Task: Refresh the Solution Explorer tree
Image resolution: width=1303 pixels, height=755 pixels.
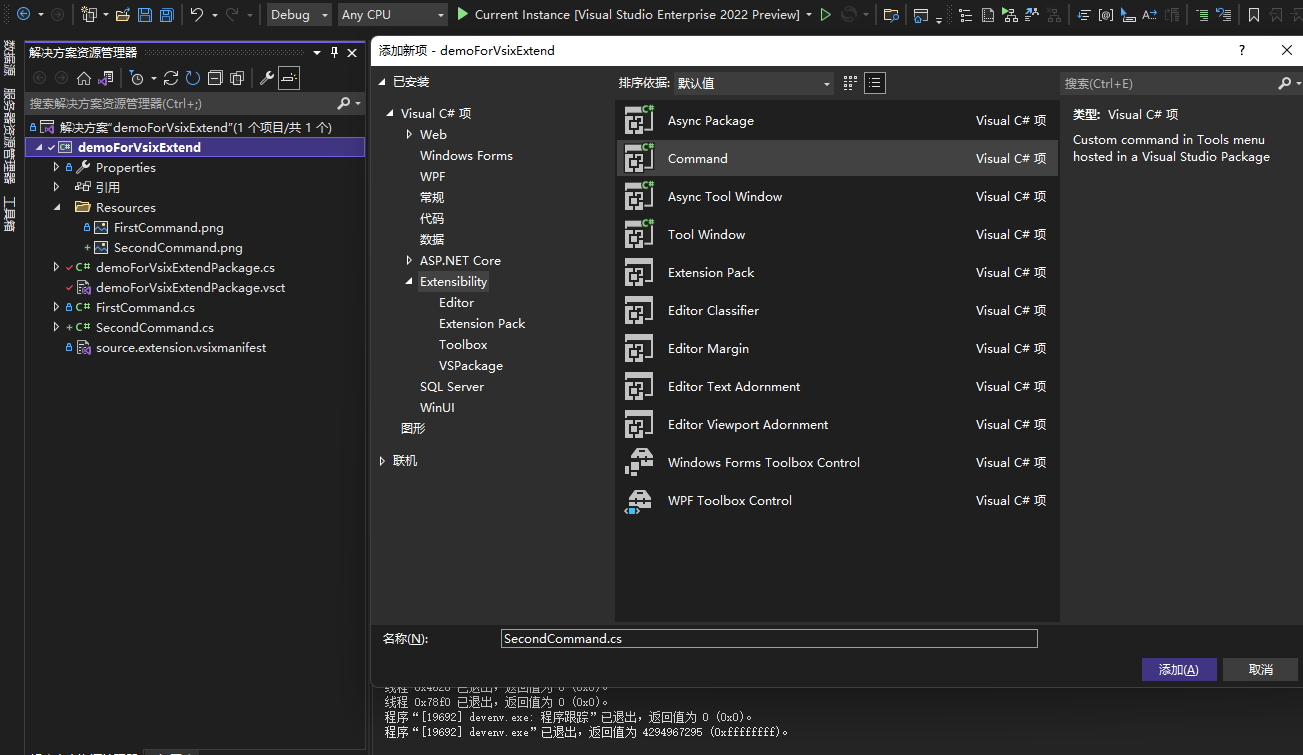Action: (192, 78)
